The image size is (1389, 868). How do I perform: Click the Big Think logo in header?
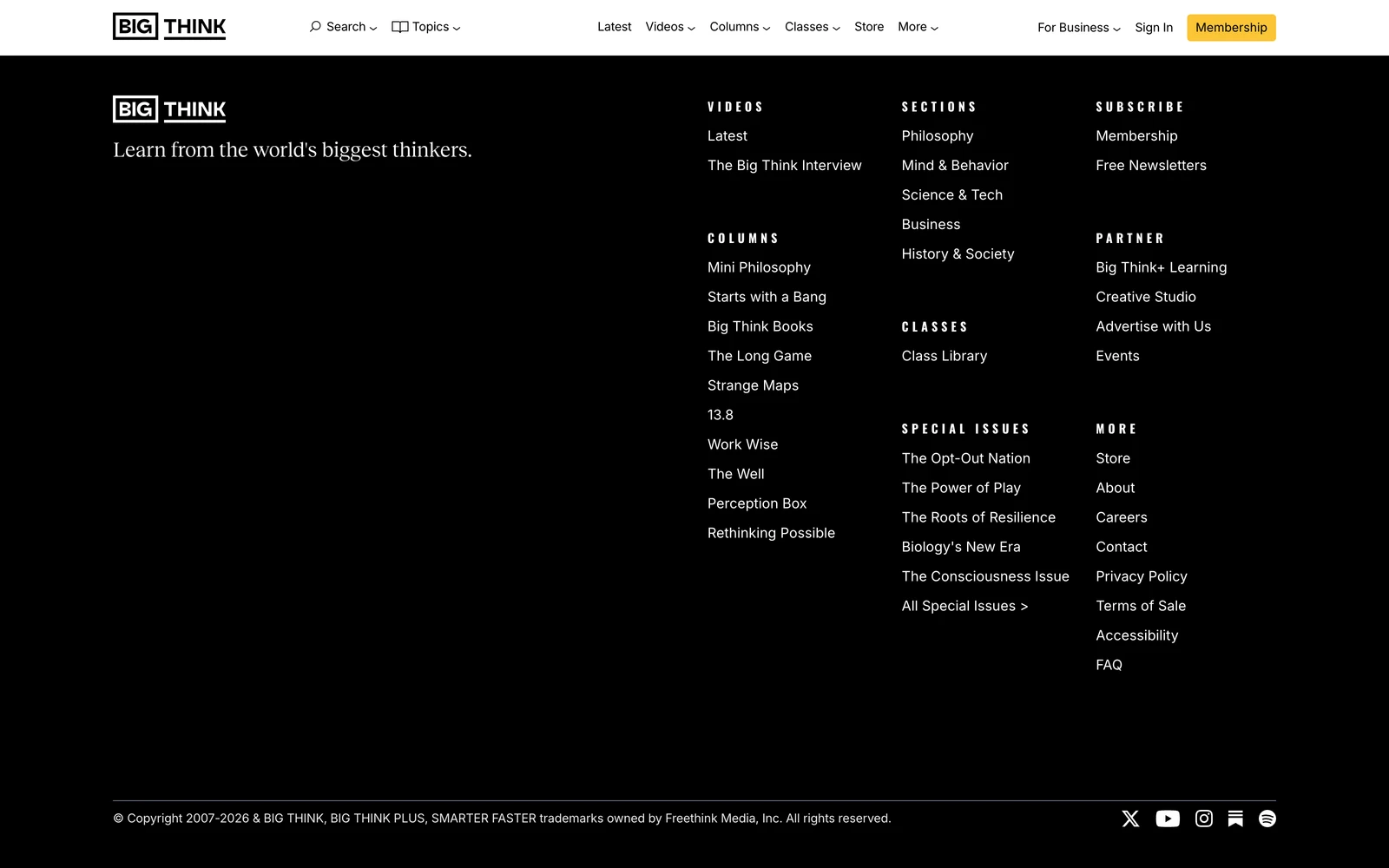coord(169,27)
